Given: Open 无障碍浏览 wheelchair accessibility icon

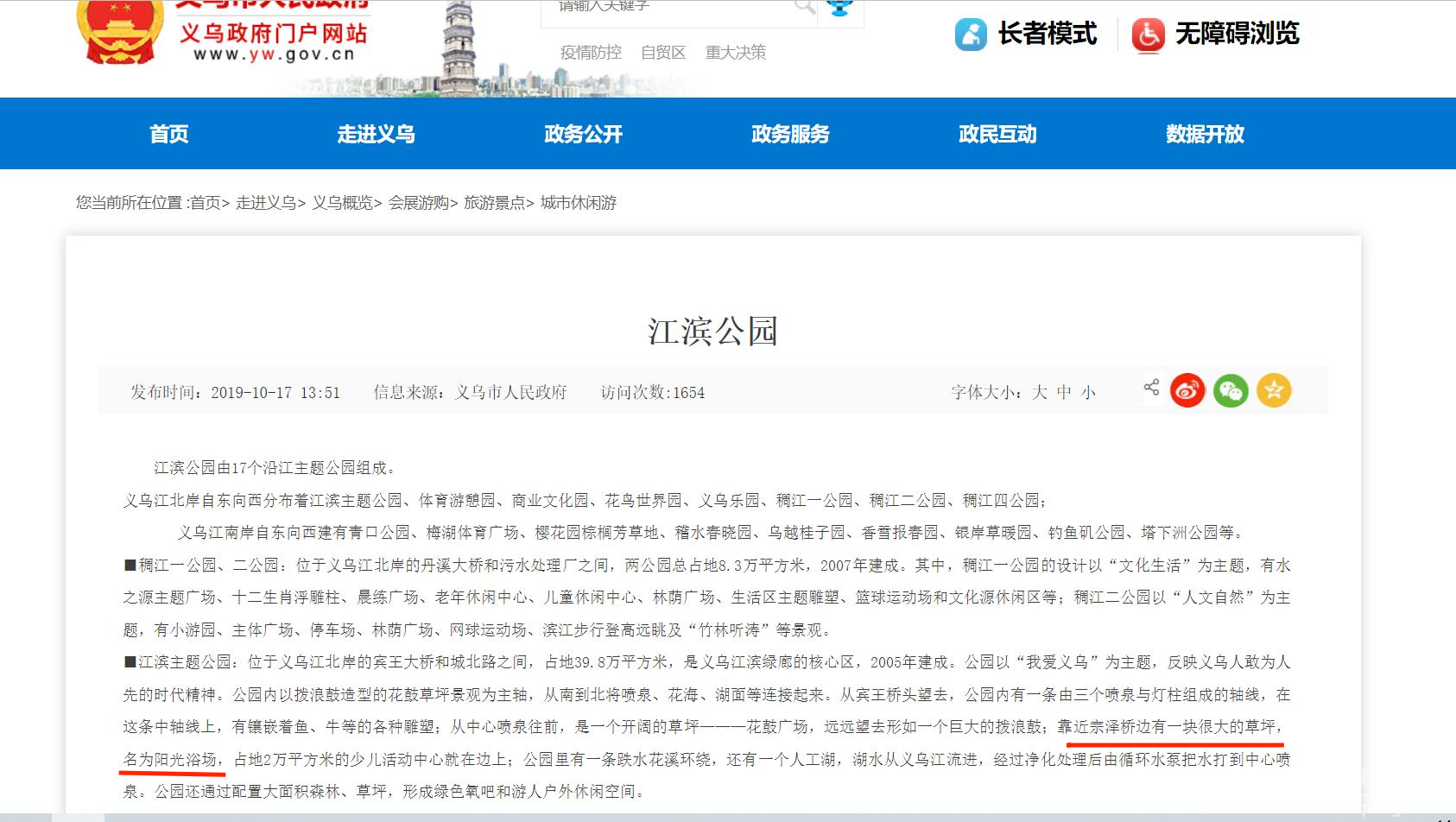Looking at the screenshot, I should 1148,35.
